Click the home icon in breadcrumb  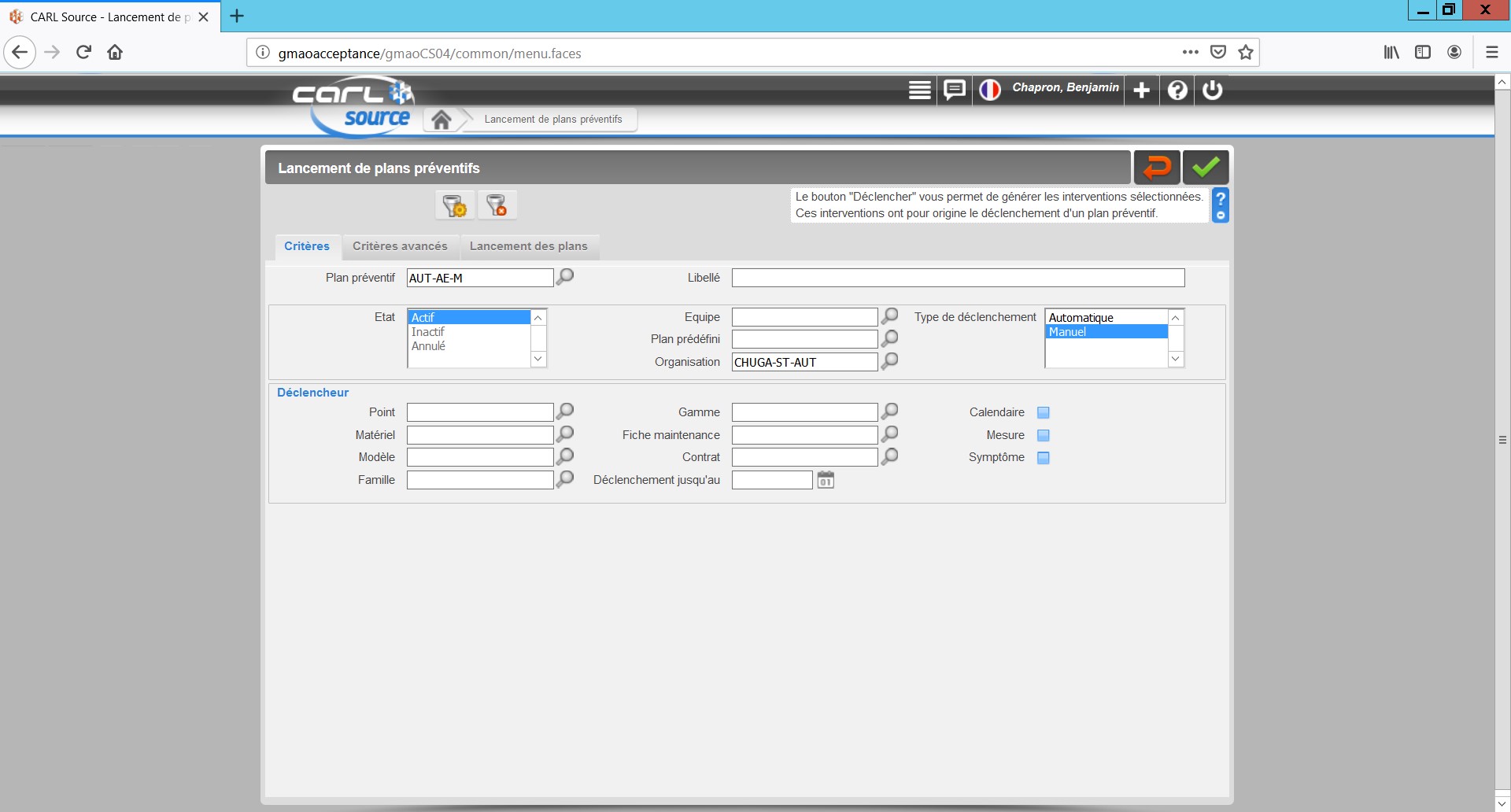point(441,120)
